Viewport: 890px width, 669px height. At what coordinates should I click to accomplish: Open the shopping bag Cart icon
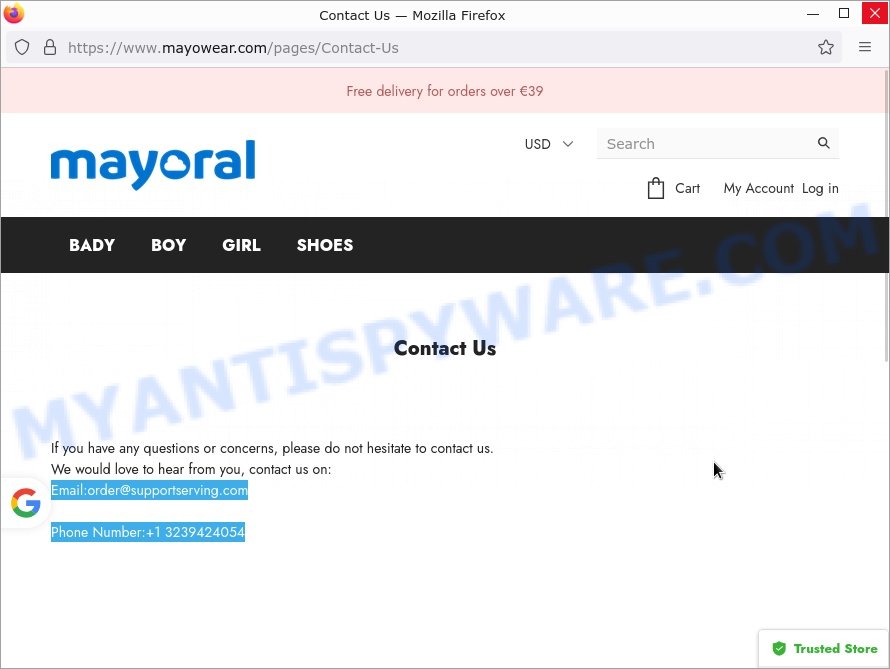point(656,188)
